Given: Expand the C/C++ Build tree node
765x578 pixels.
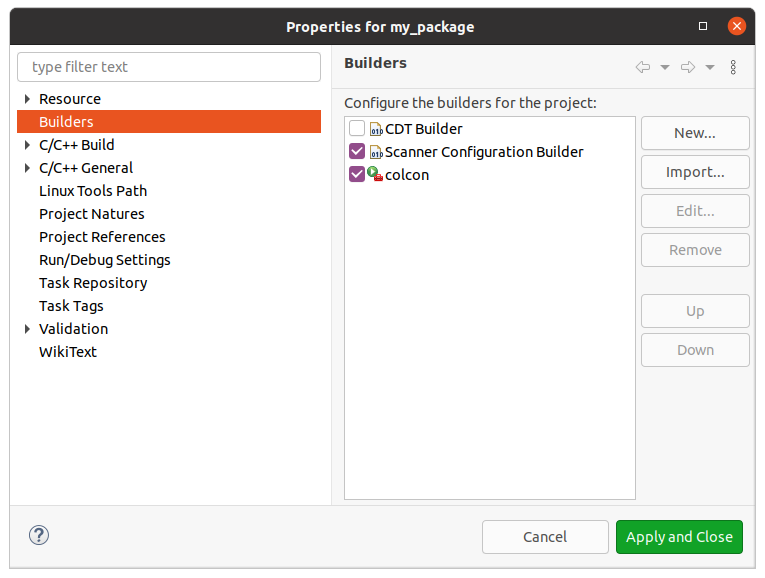Looking at the screenshot, I should click(x=28, y=145).
